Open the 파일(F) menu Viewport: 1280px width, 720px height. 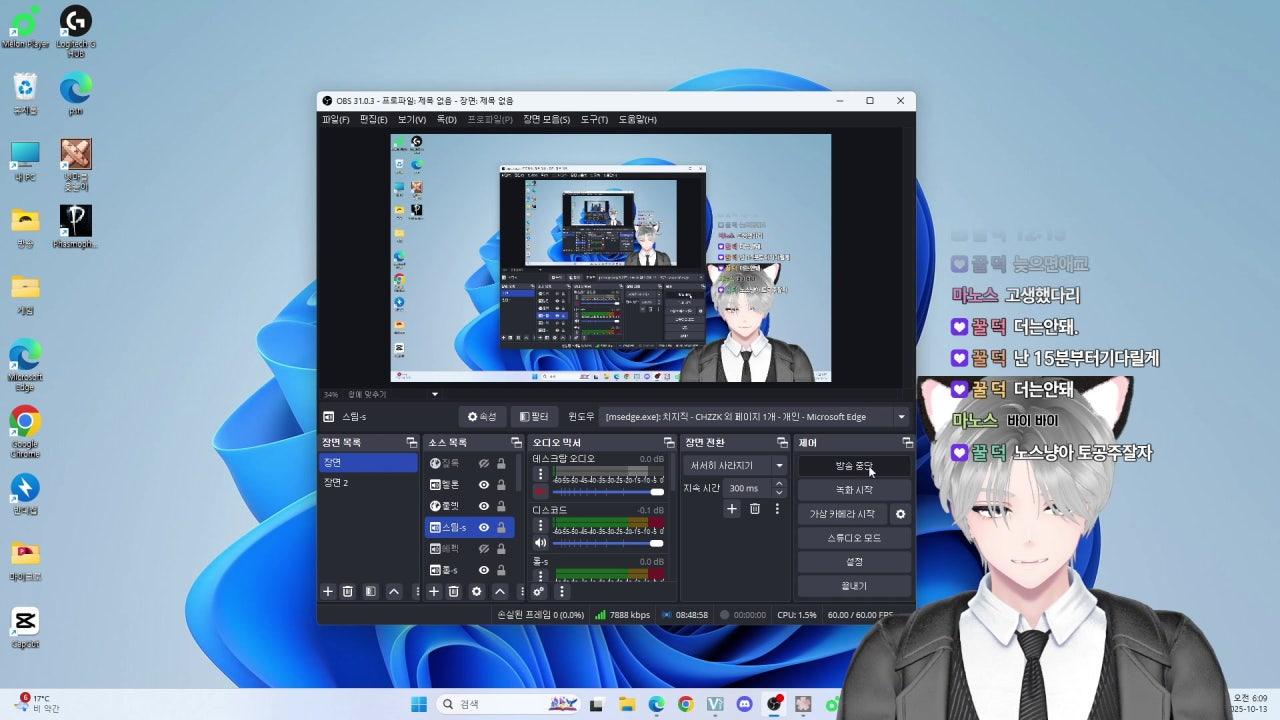click(335, 120)
